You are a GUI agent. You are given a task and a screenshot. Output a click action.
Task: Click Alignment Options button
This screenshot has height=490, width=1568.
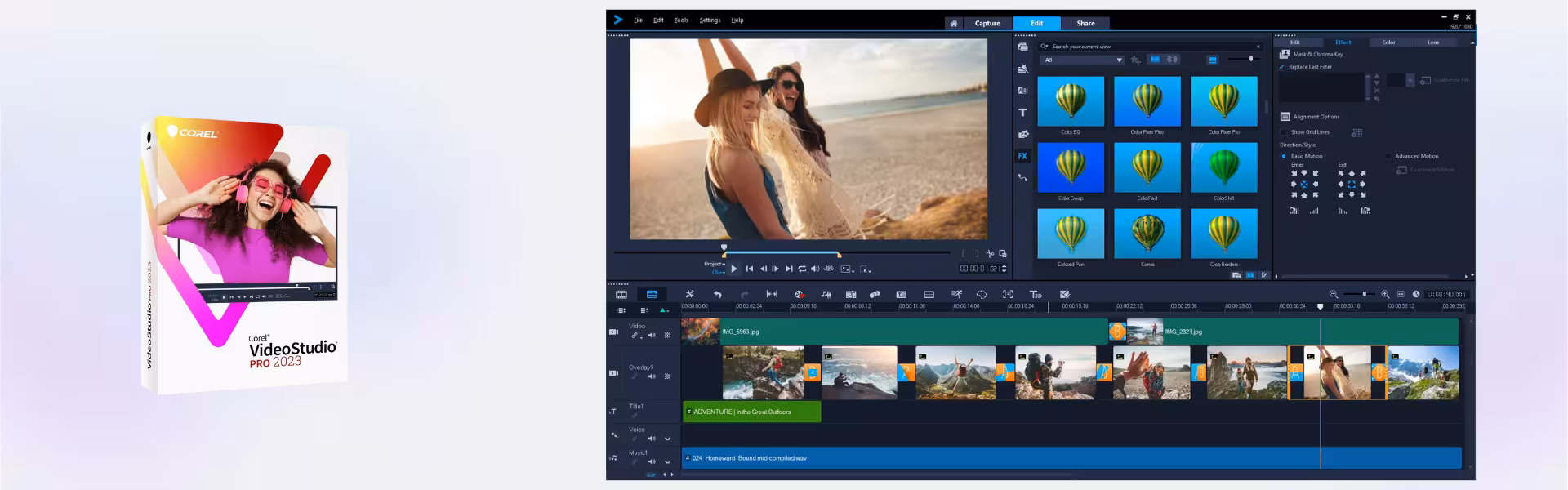coord(1310,117)
